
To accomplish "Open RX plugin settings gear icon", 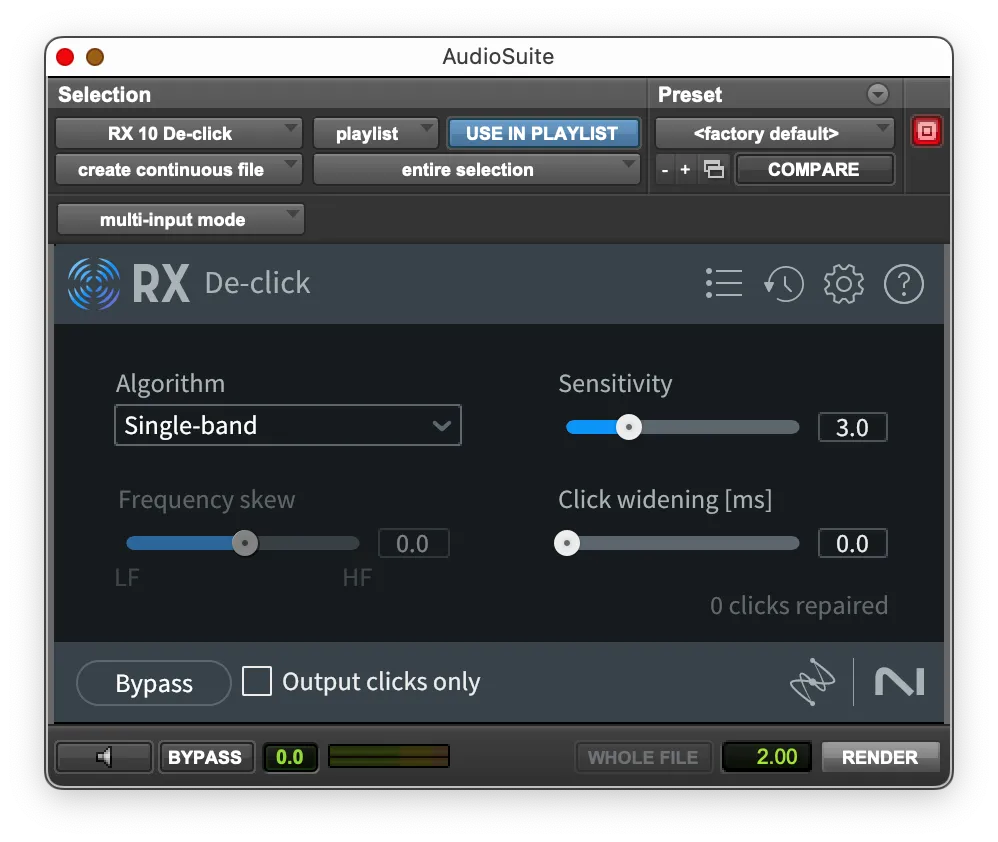I will (844, 283).
